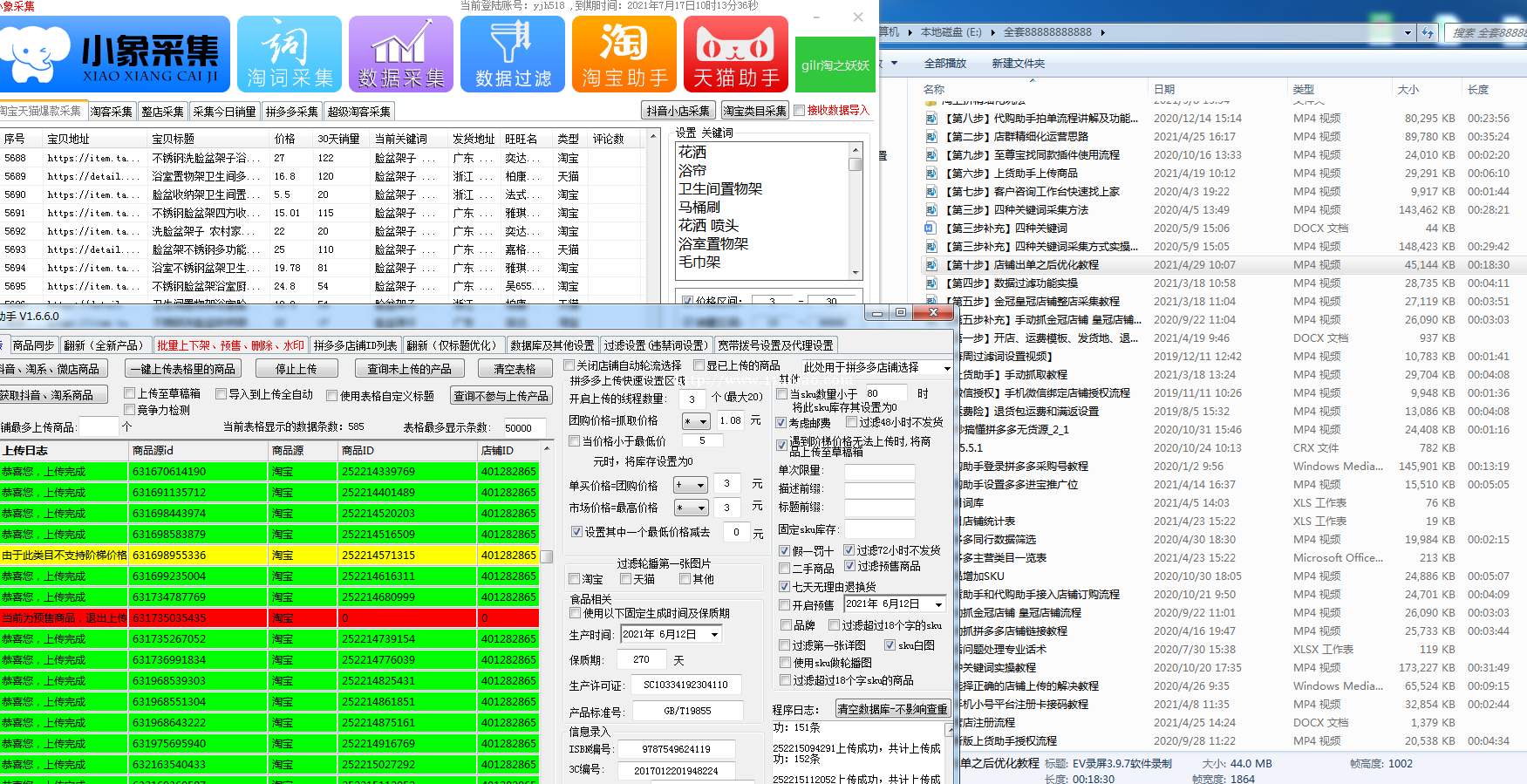Open 开启预售 date picker dropdown
Viewport: 1527px width, 784px height.
[939, 604]
